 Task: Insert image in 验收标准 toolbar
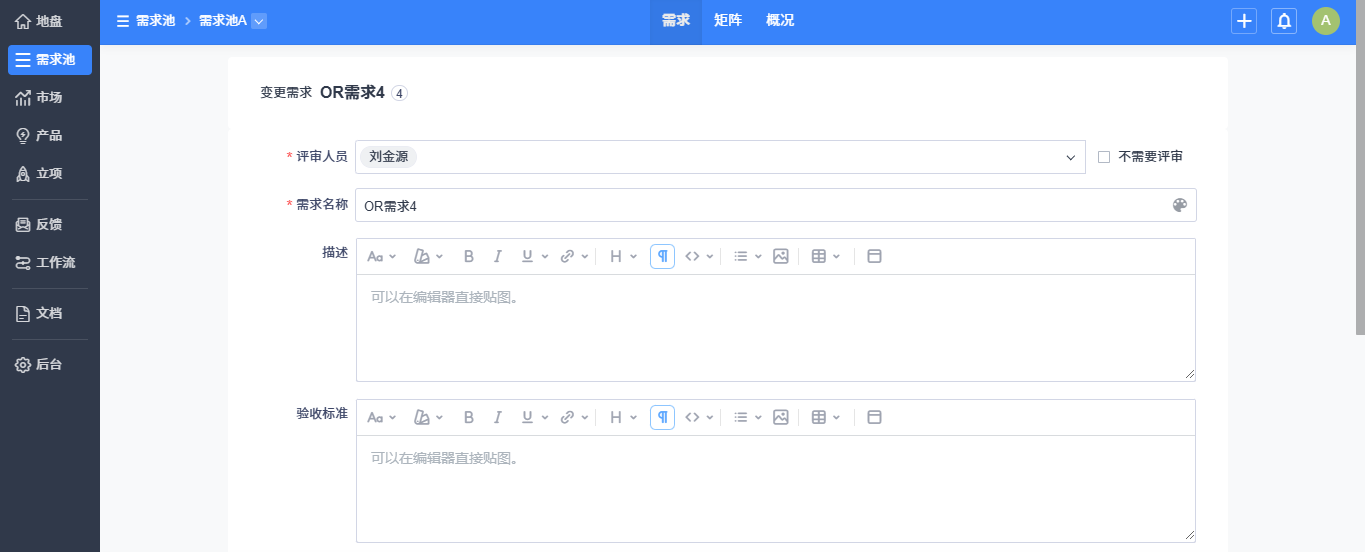point(781,418)
